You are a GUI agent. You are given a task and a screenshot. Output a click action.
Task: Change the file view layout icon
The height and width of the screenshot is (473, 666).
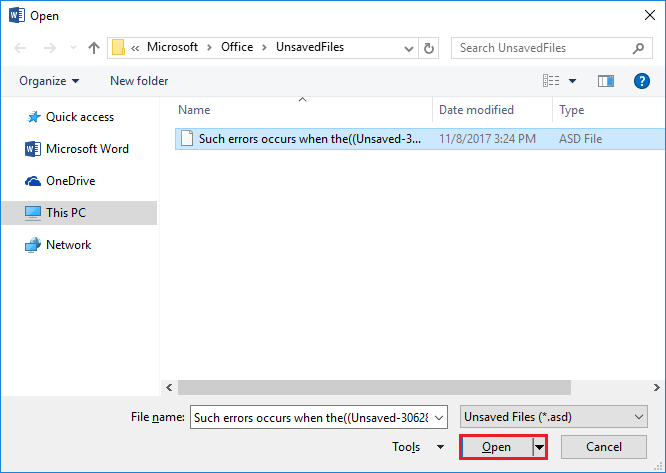tap(551, 80)
